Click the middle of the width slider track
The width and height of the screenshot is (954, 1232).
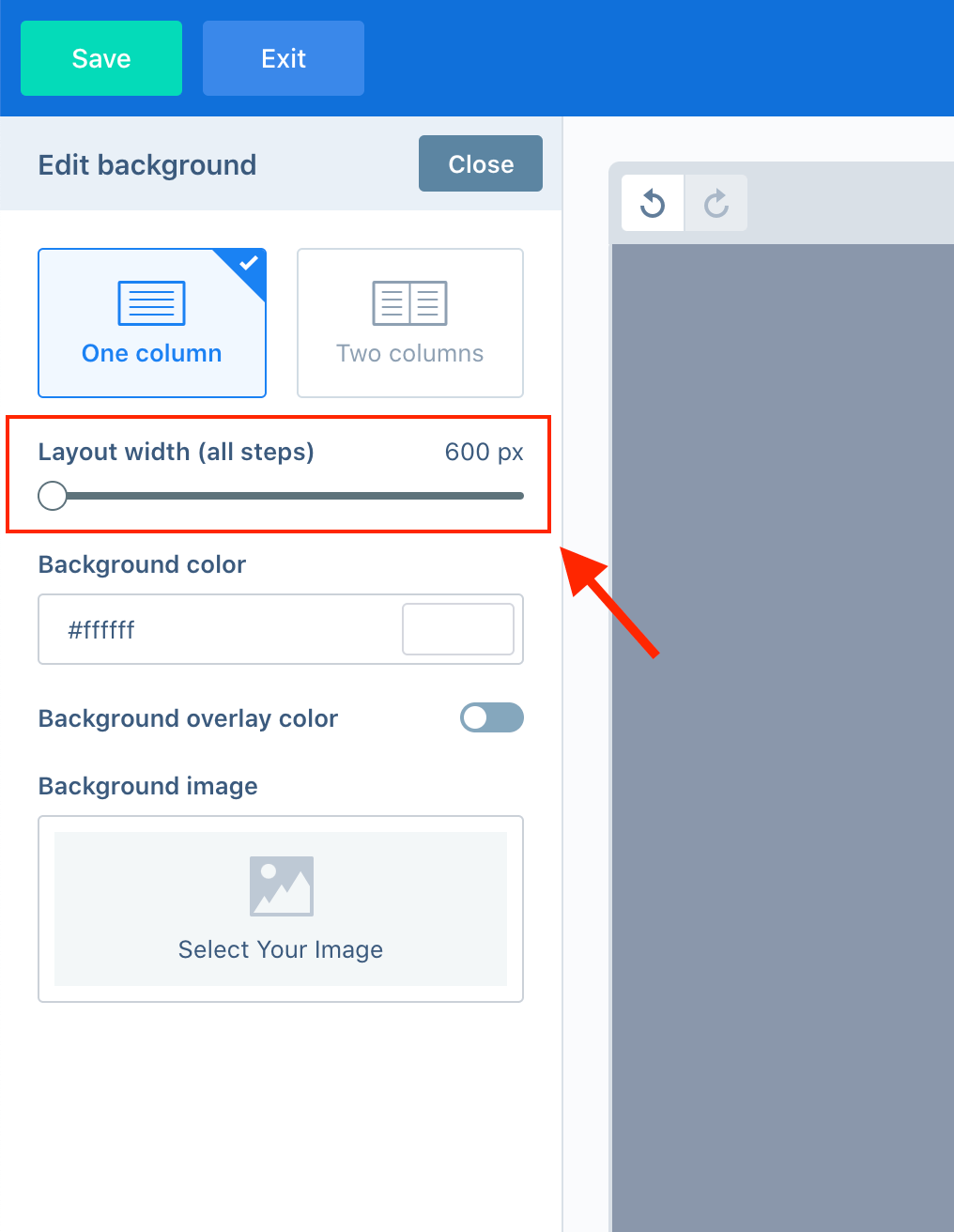pos(281,496)
